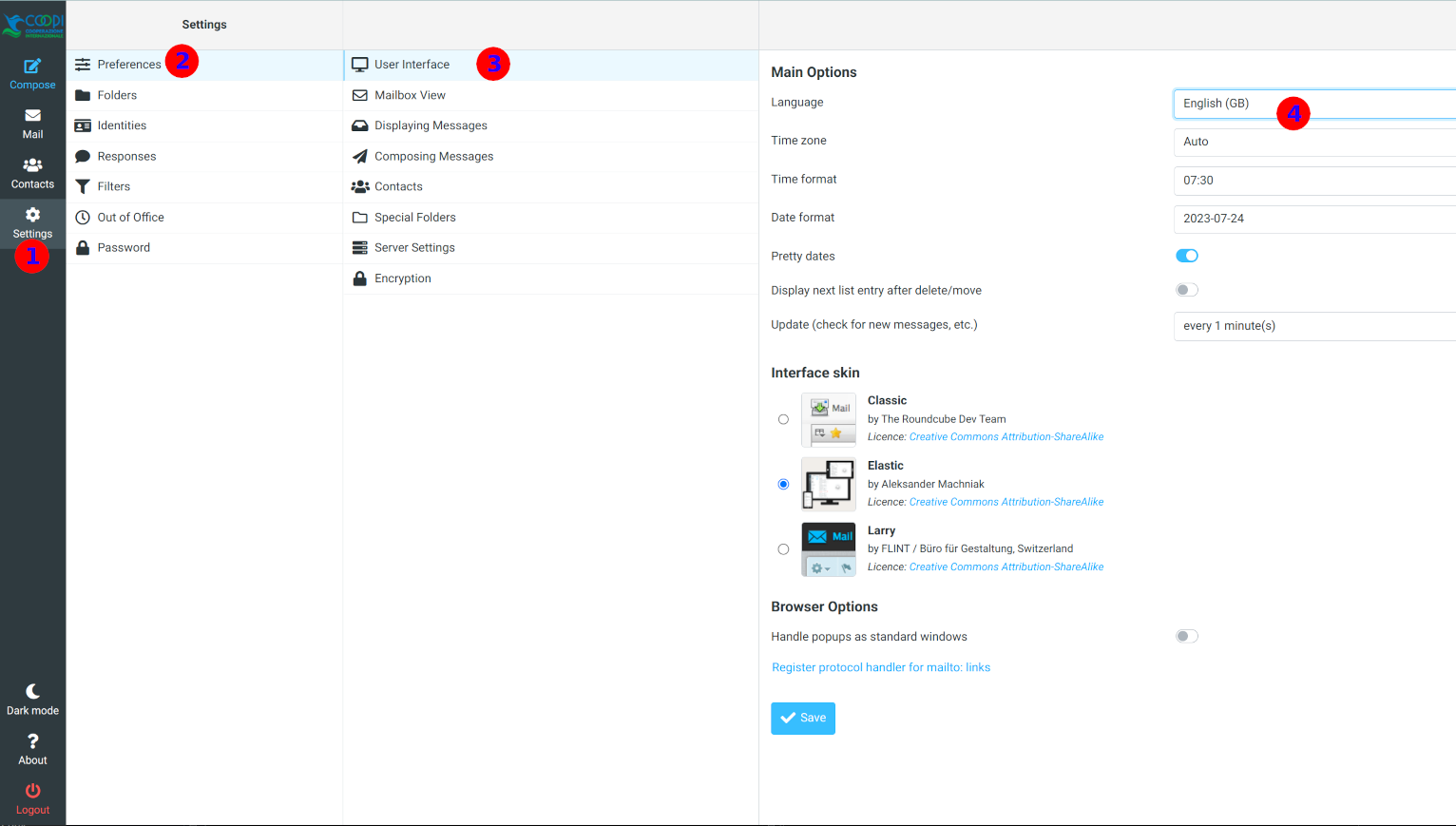Click Register protocol handler for mailto link
The width and height of the screenshot is (1456, 826).
[x=881, y=667]
